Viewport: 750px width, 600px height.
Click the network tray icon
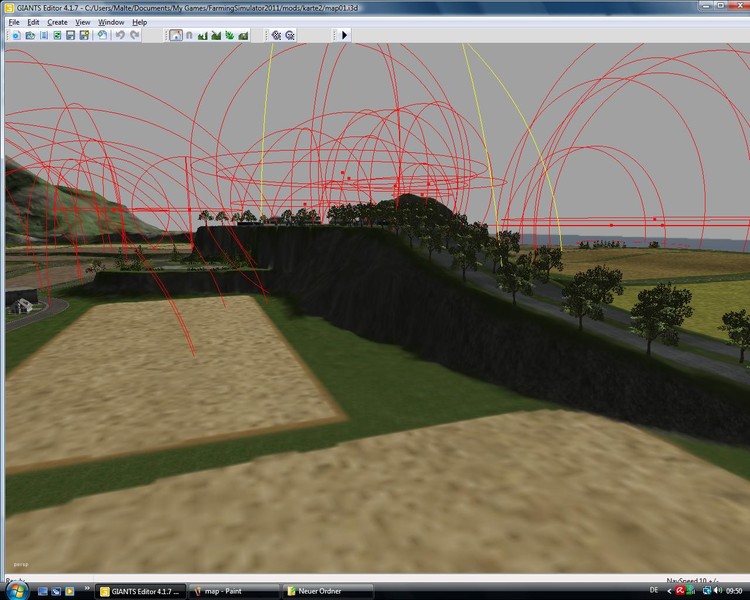[x=707, y=591]
